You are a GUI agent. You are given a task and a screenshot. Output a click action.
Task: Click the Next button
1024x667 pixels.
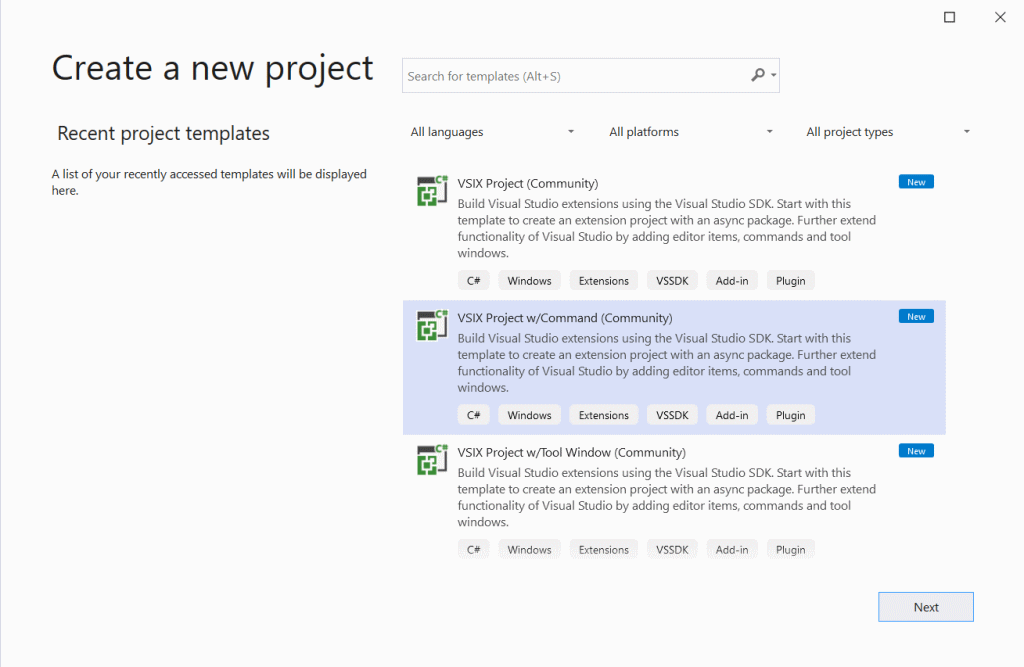[925, 606]
